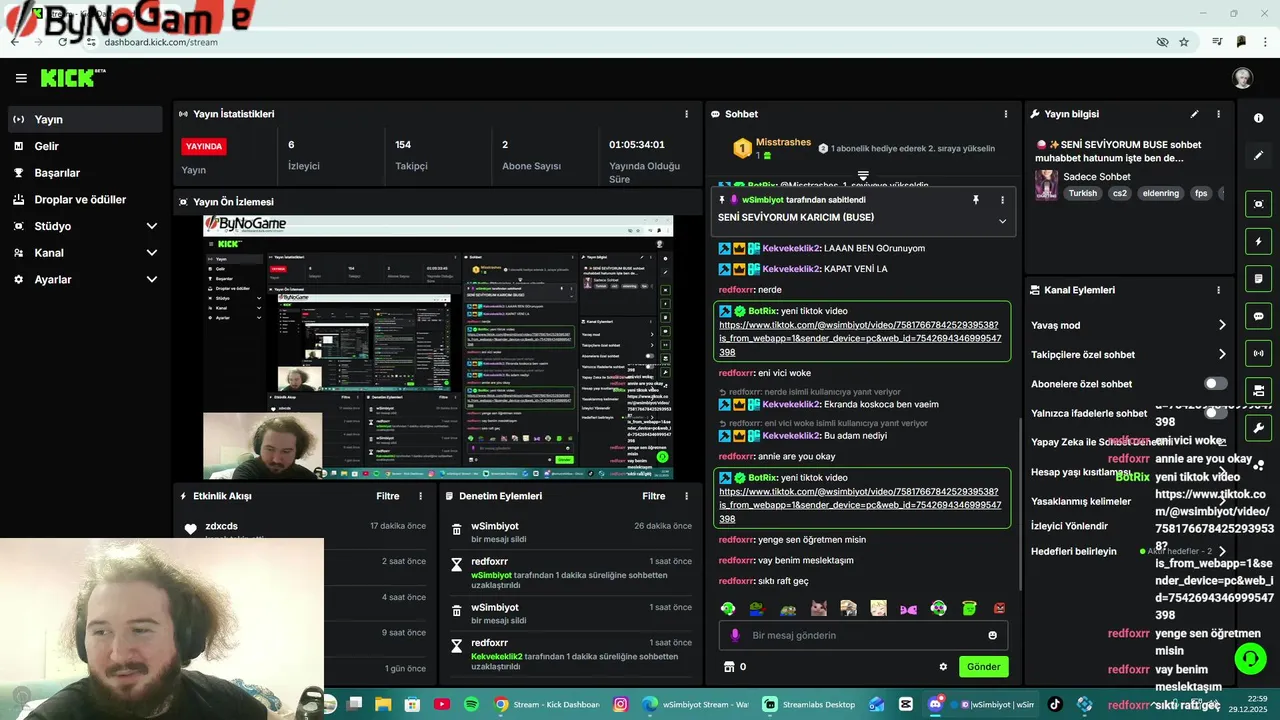Screen dimensions: 1280x720
Task: Send message with Gönder button
Action: [x=983, y=667]
